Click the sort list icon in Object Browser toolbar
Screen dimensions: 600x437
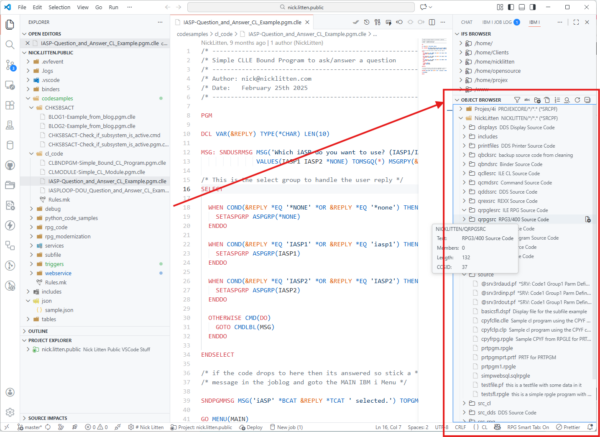[x=557, y=100]
